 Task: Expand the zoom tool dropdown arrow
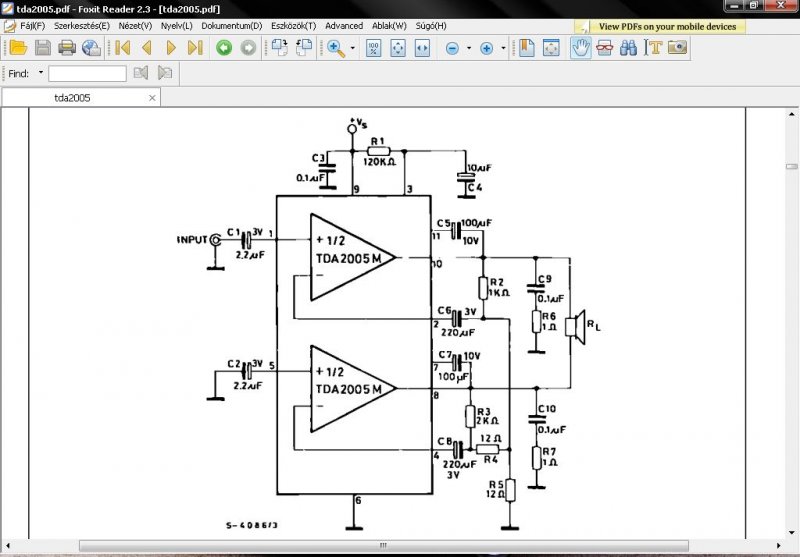[x=353, y=48]
